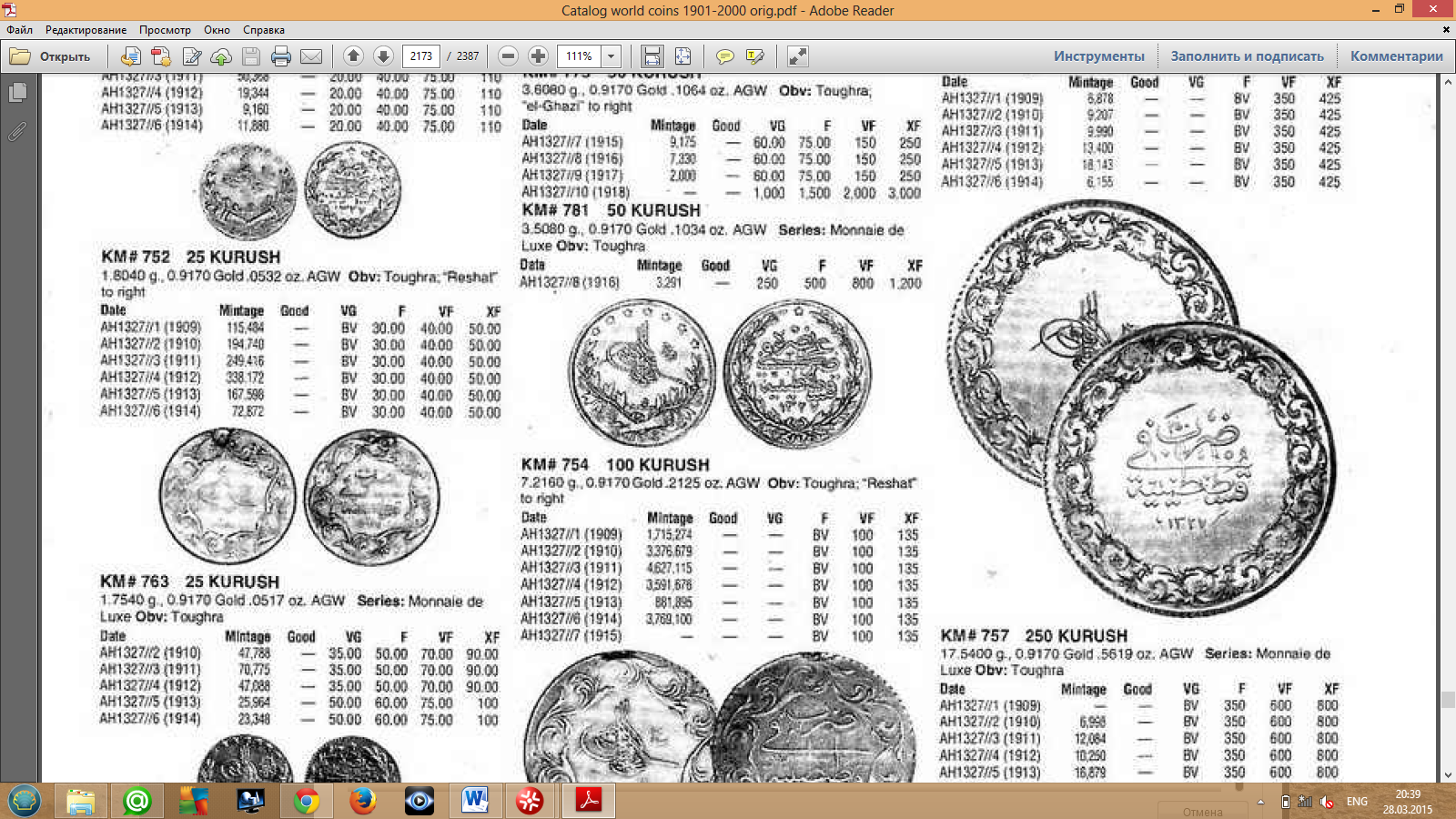Toggle fit-width scrolling mode icon
The image size is (1456, 819).
(x=652, y=56)
